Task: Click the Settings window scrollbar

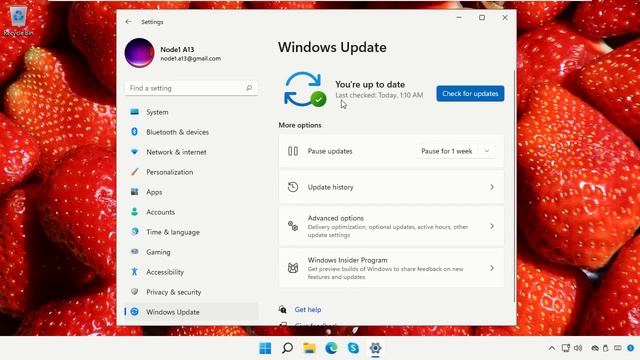Action: [x=514, y=186]
